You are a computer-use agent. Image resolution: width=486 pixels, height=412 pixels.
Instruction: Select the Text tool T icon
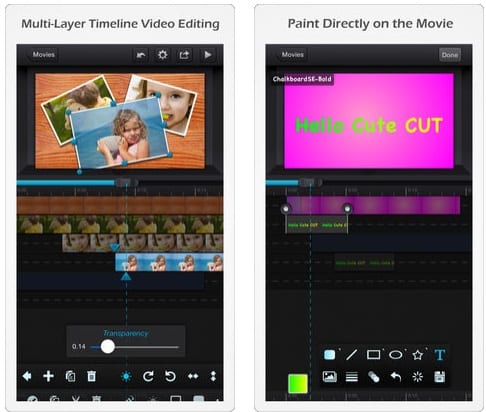(440, 355)
